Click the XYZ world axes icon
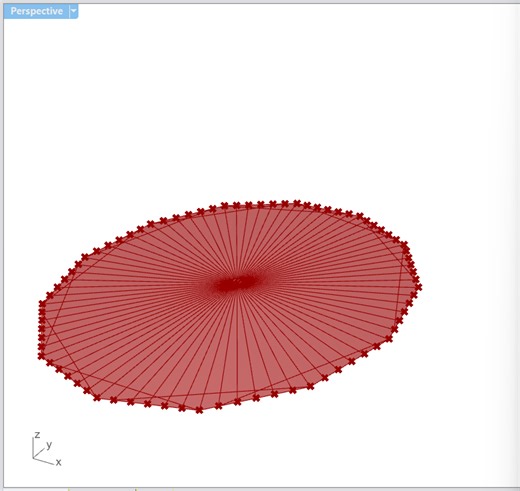520x491 pixels. click(x=46, y=449)
